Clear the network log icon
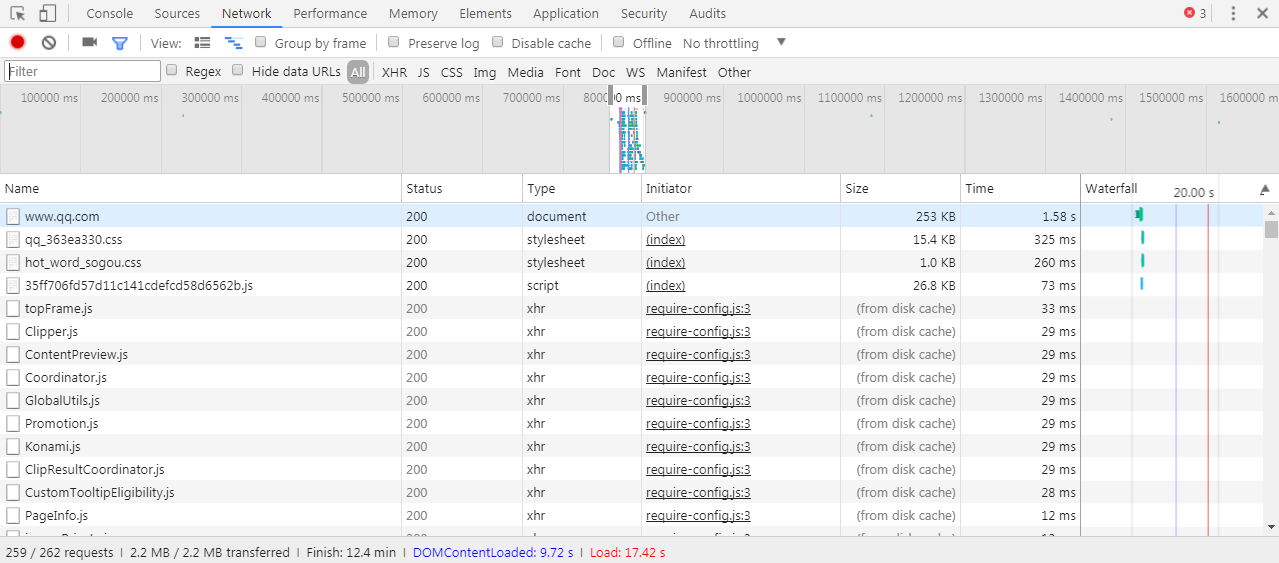The image size is (1279, 563). coord(48,42)
